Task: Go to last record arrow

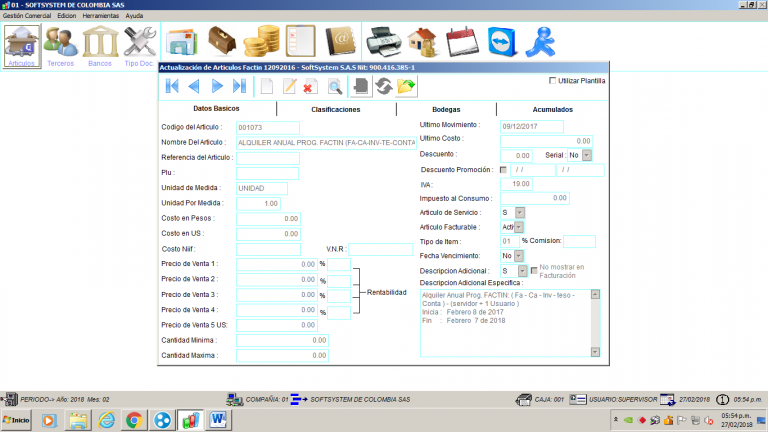Action: [x=239, y=86]
